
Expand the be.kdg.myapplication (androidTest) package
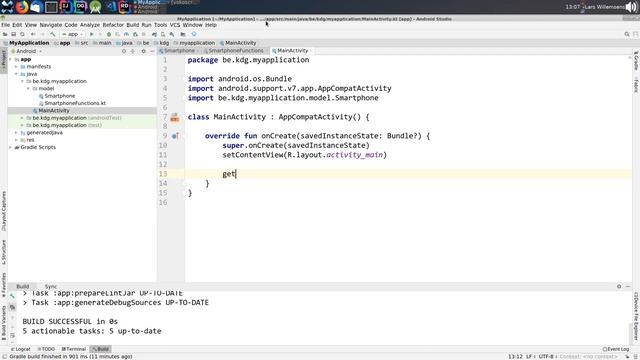pos(22,118)
